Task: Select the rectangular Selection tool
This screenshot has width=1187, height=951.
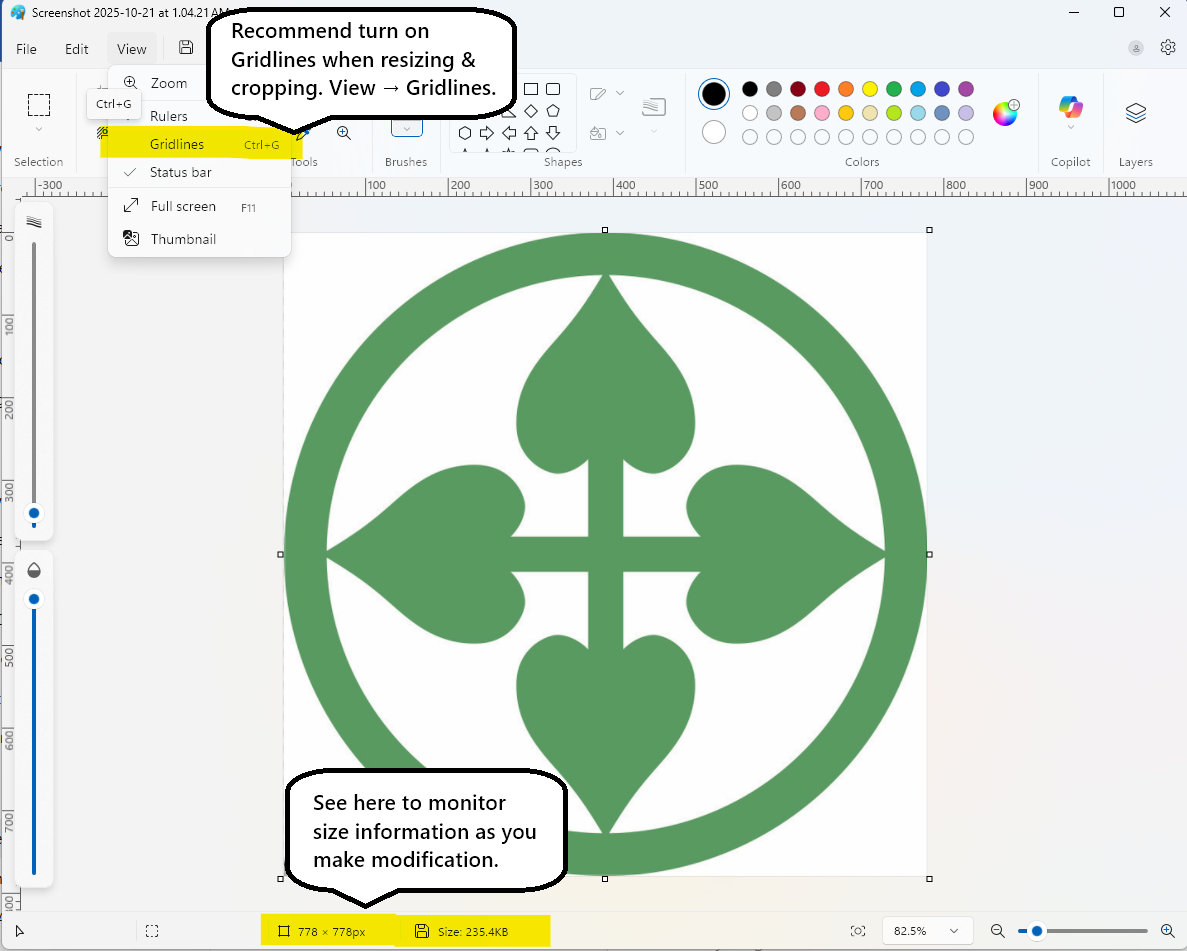Action: [39, 105]
